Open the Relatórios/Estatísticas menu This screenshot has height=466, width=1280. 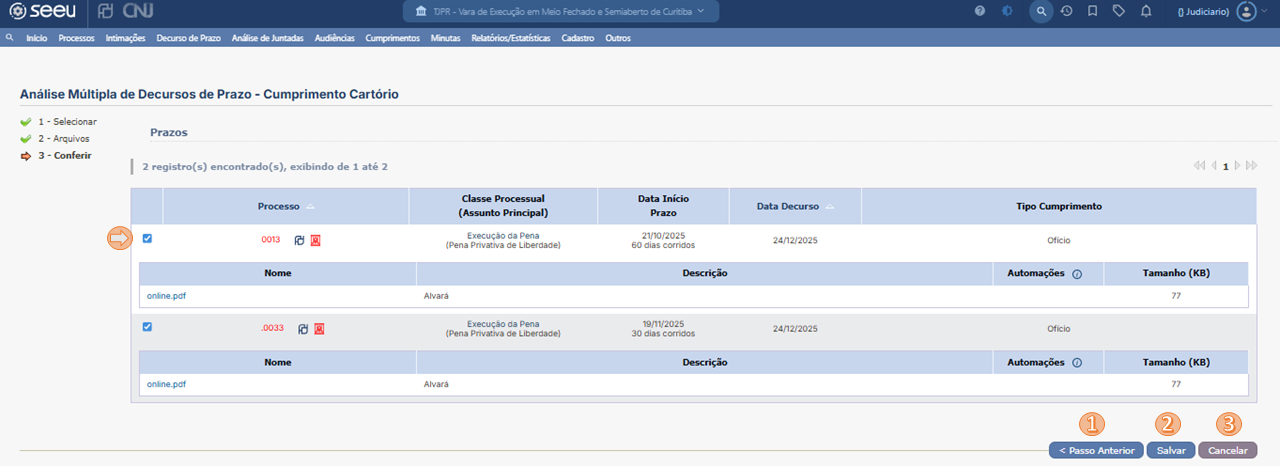pos(511,38)
